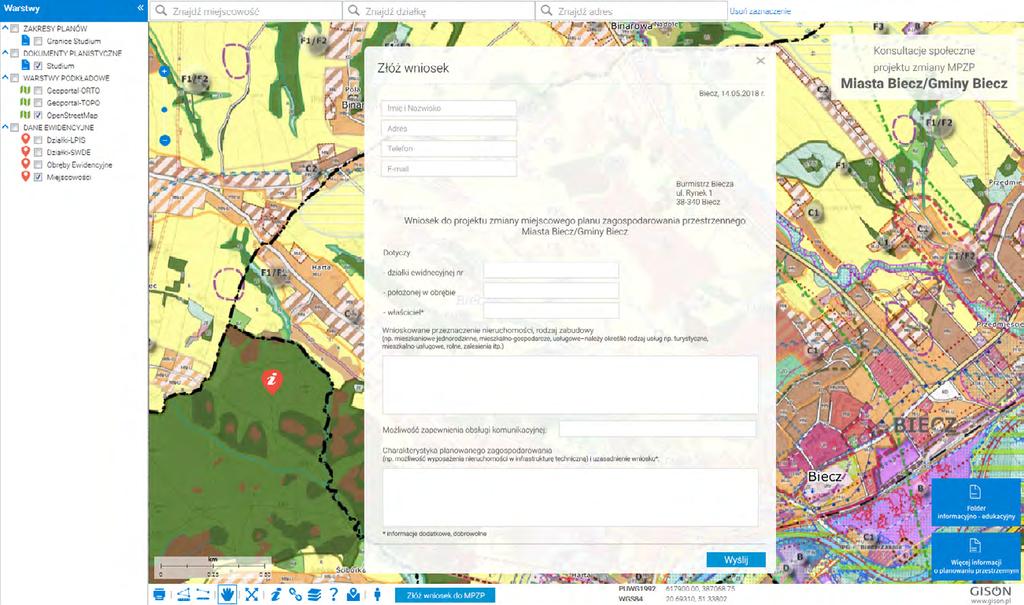The image size is (1024, 605).
Task: Open the Folder informacyjno-edukacyjny tile
Action: tap(976, 502)
